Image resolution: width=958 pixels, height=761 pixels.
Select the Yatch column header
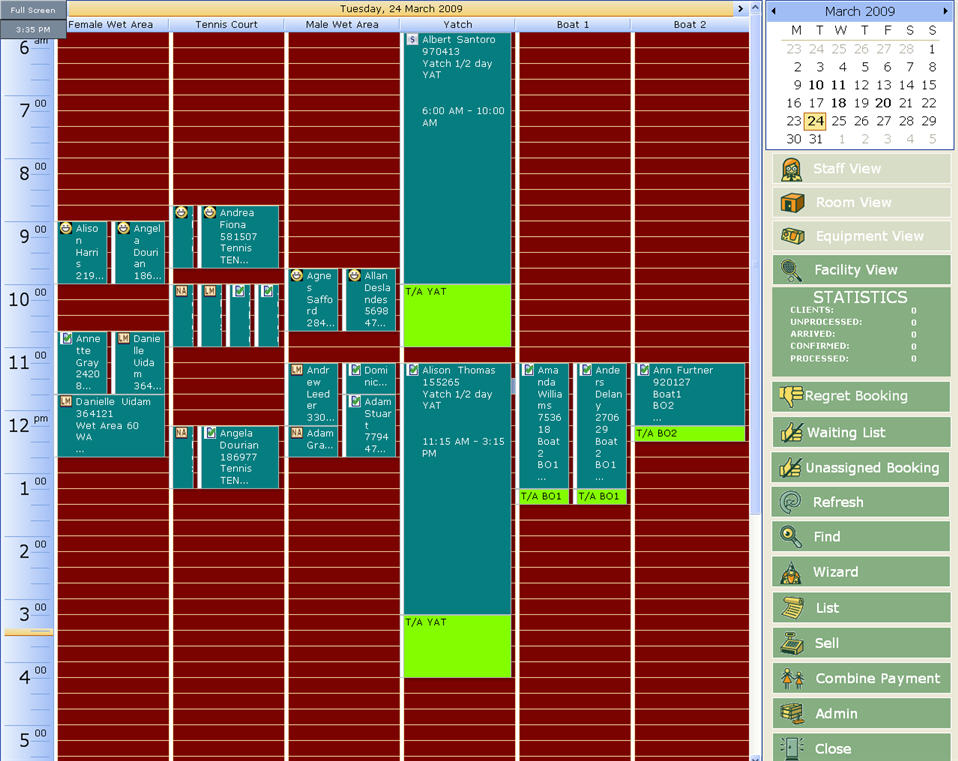457,25
